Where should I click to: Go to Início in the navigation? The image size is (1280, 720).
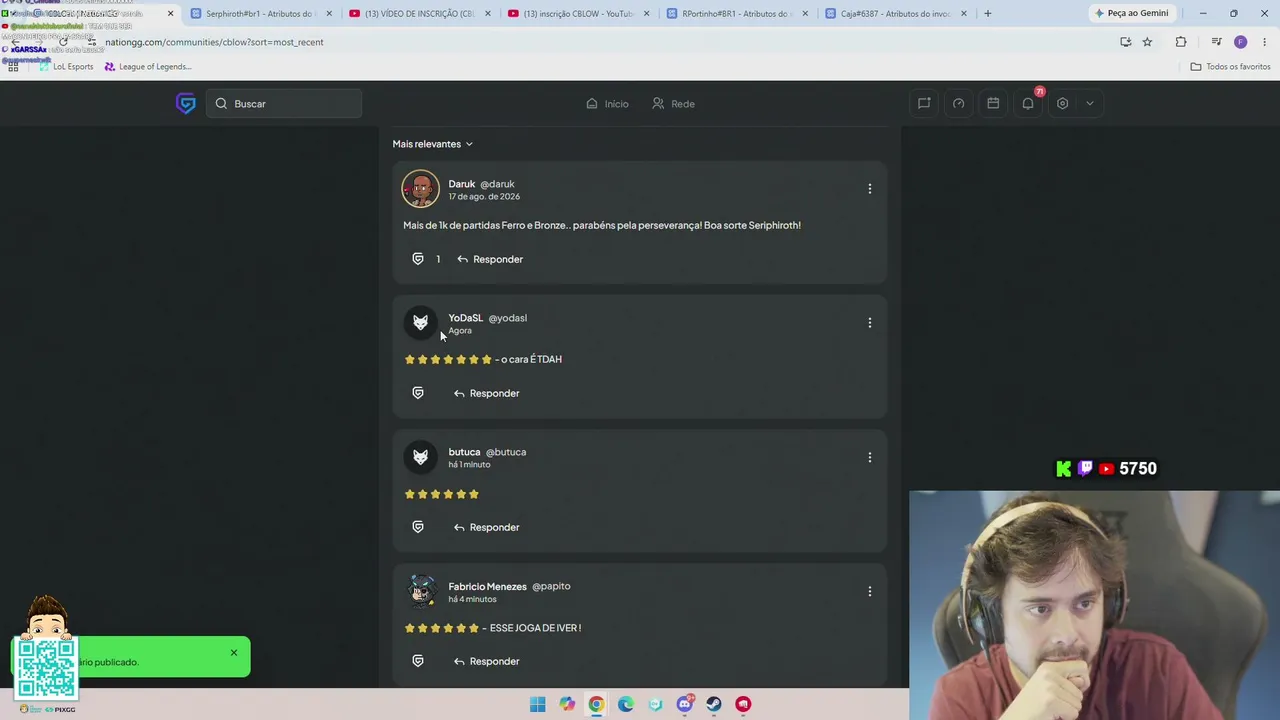pos(607,104)
